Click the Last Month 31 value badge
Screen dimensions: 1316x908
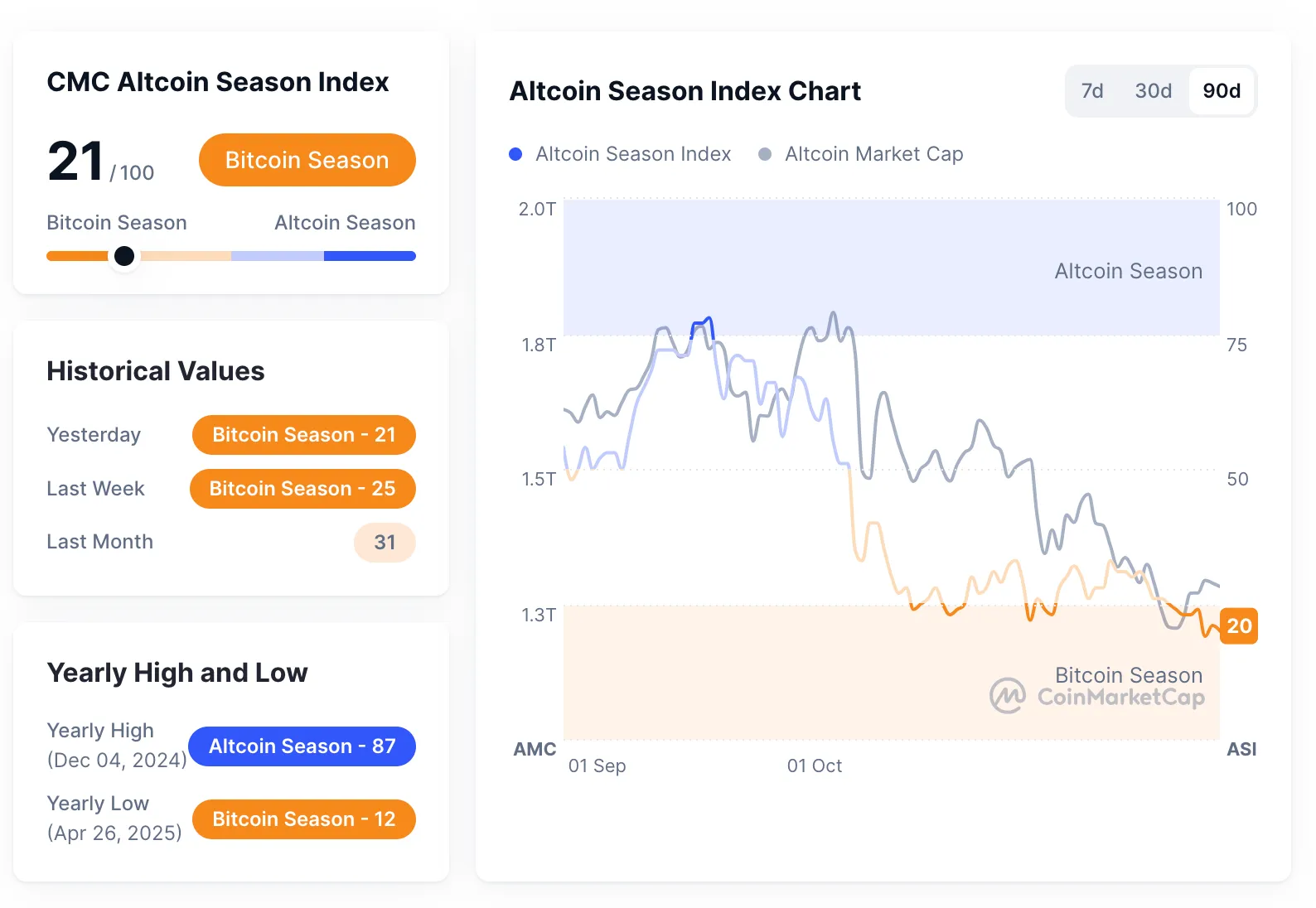tap(385, 543)
